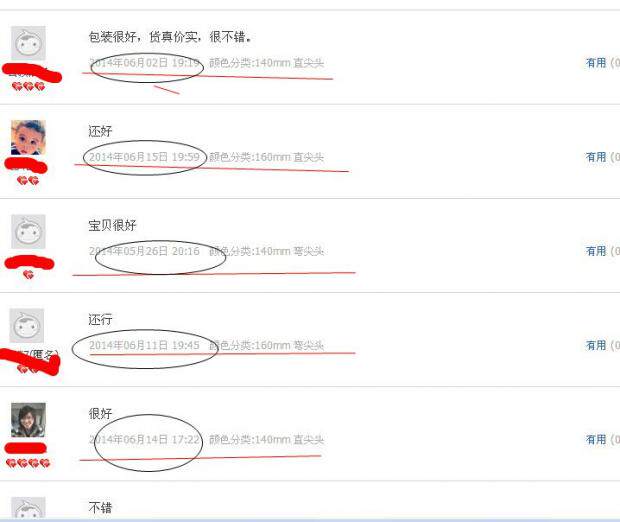Mark the 还好 review as 有用
Screen dimensions: 620x522
click(x=596, y=157)
